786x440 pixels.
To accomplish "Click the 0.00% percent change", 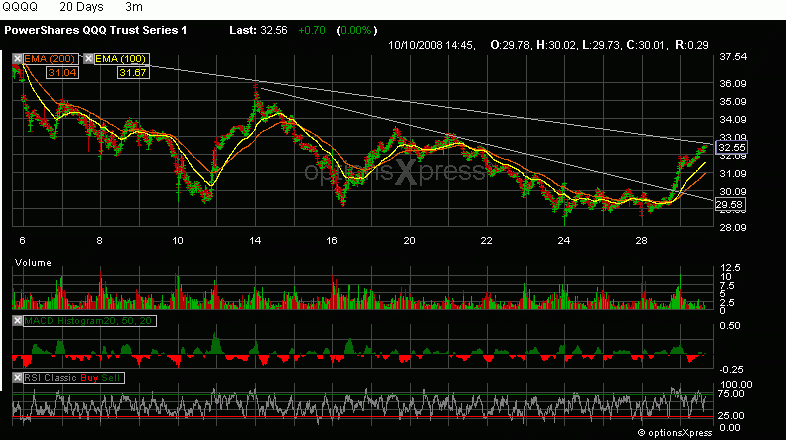I will point(356,30).
